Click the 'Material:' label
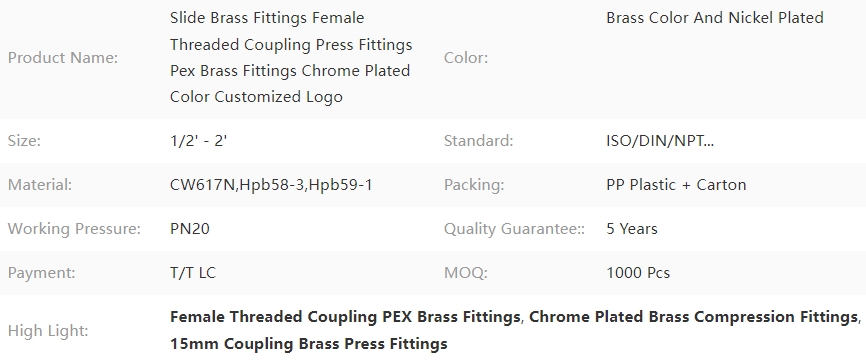 click(x=40, y=185)
